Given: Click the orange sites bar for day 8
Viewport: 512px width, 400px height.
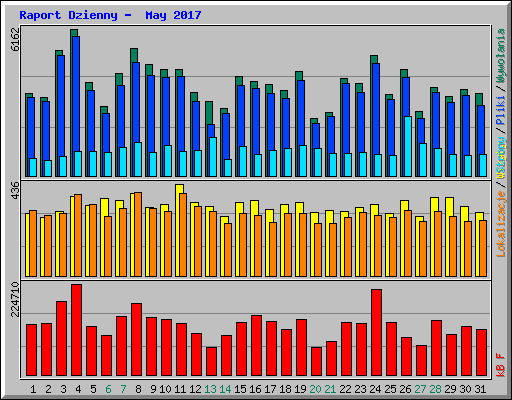Looking at the screenshot, I should [138, 234].
